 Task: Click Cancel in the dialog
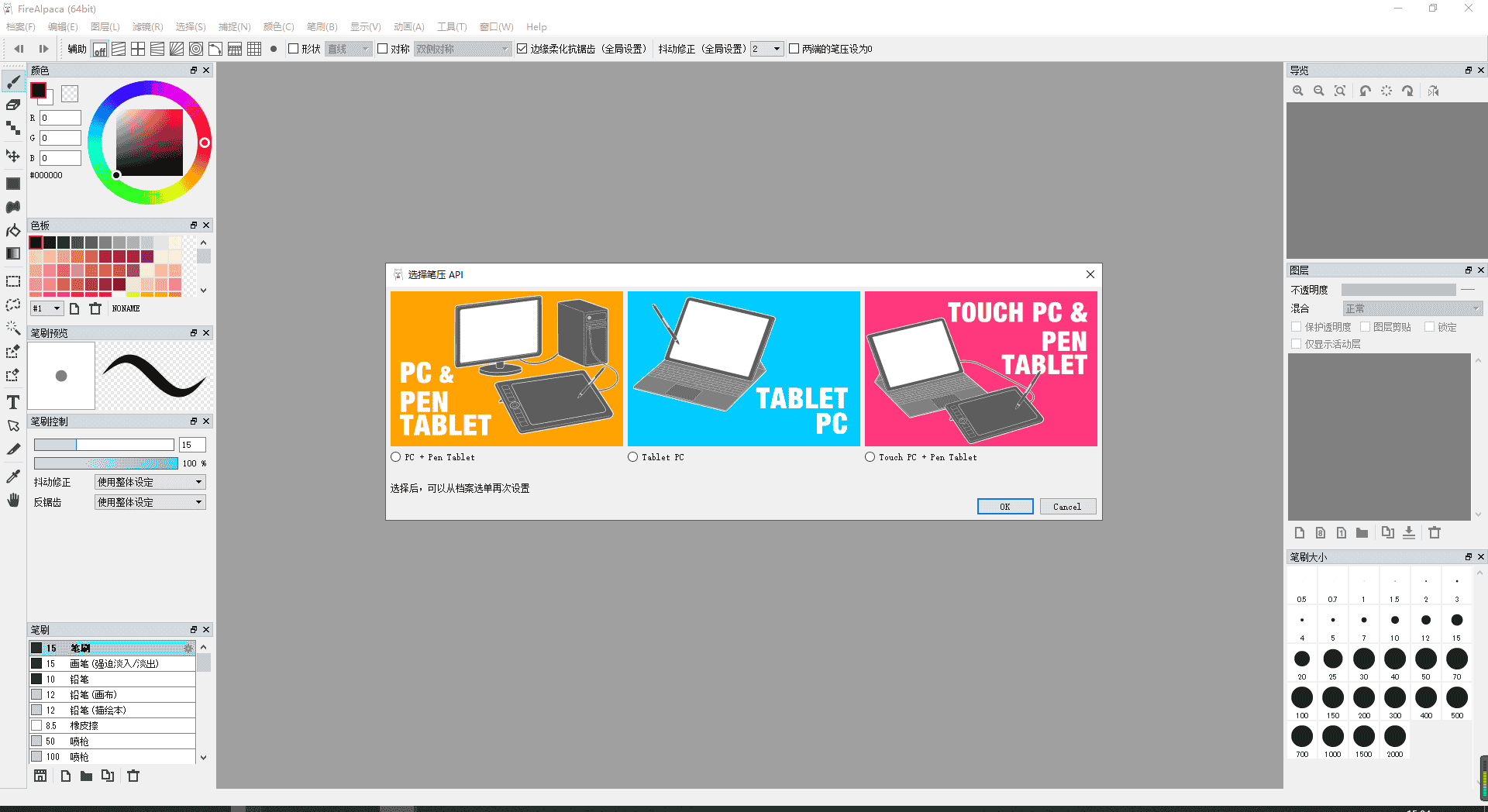pyautogui.click(x=1067, y=507)
